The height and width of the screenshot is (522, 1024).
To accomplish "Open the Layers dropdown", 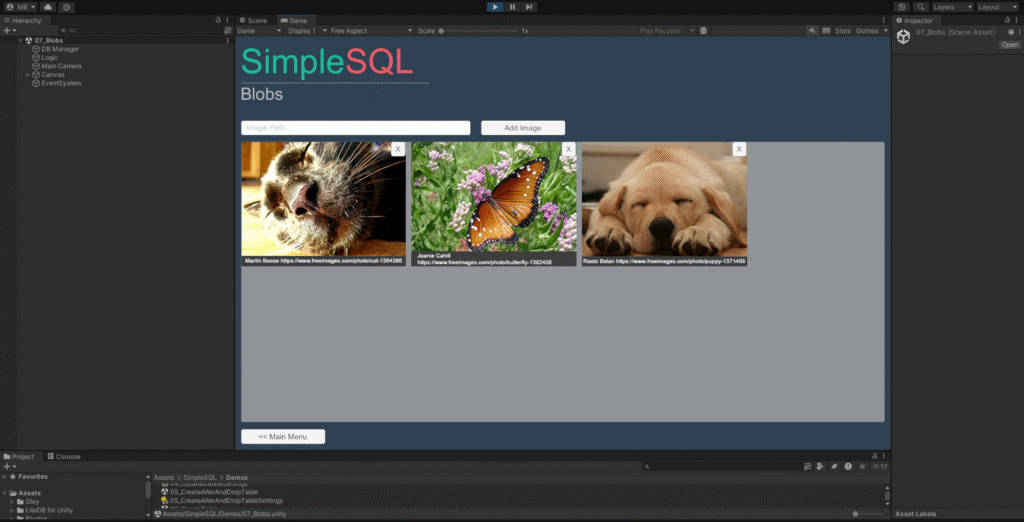I will [x=953, y=7].
